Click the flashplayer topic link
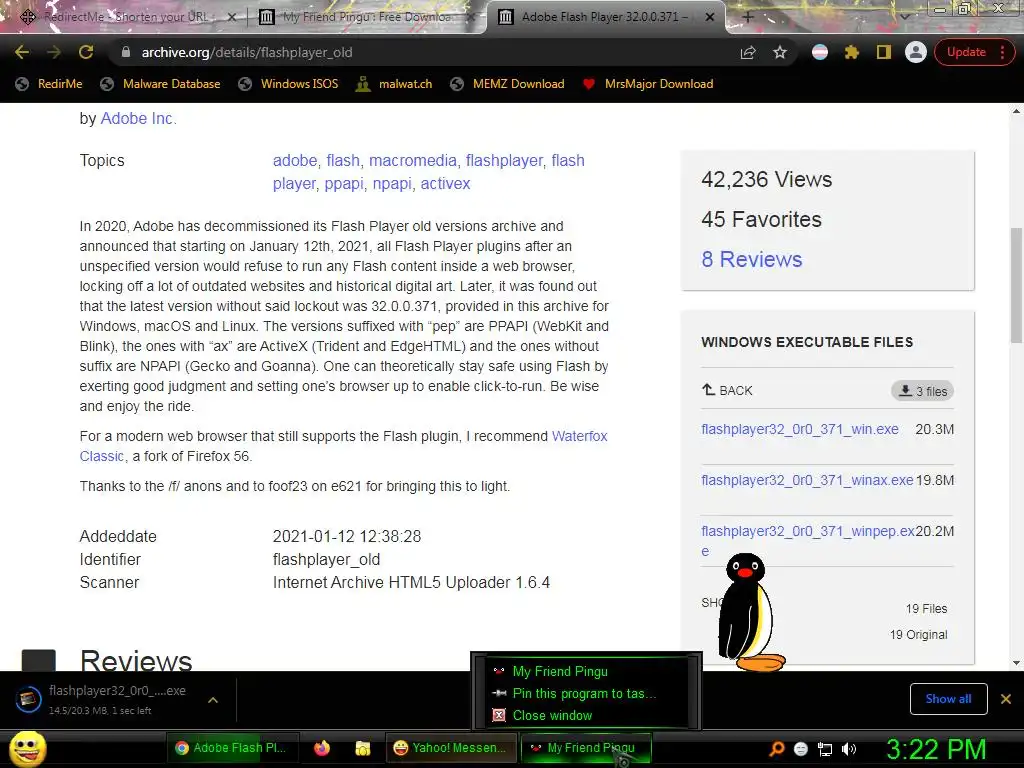 (x=504, y=160)
